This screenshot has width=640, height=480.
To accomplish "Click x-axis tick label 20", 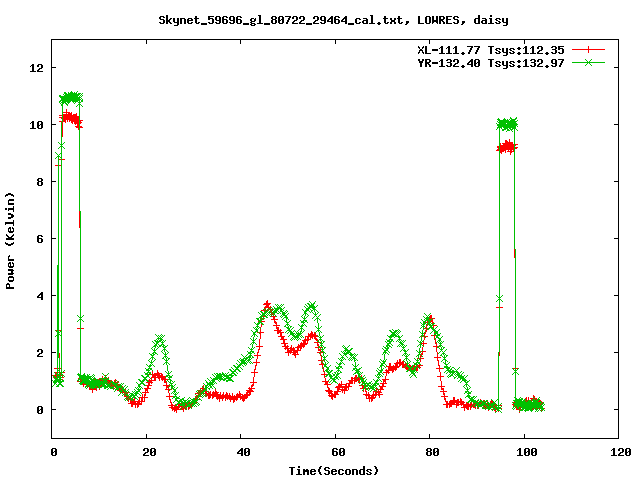I will tap(149, 452).
